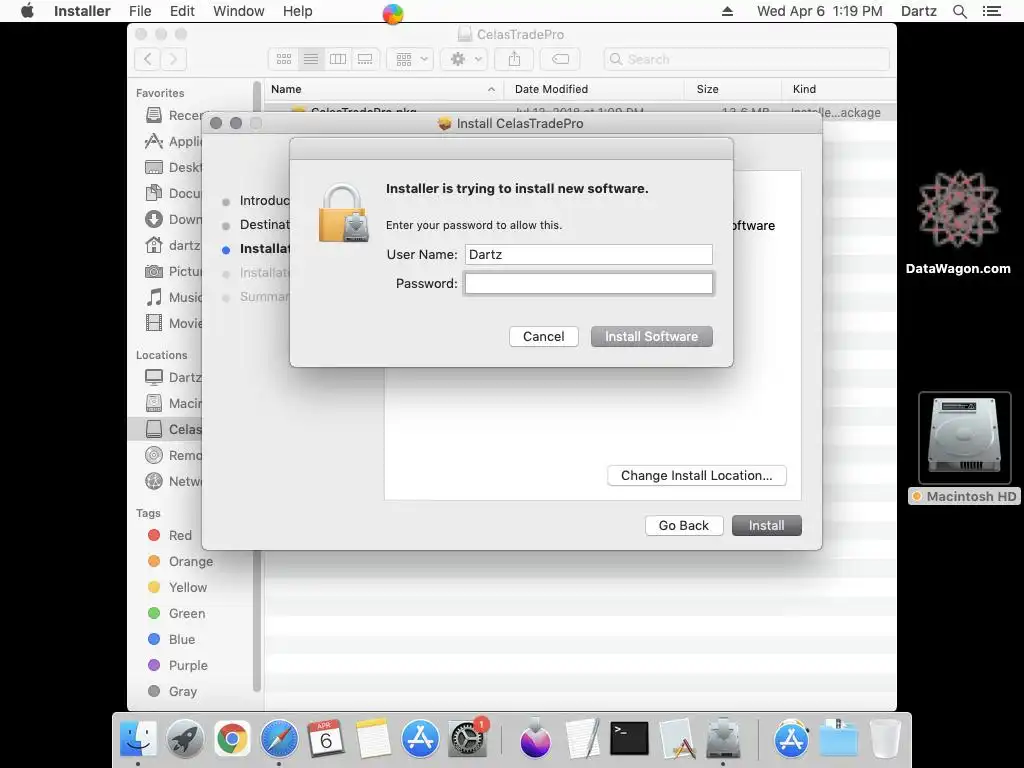Screen dimensions: 1024x768
Task: Select Purple tag in Finder sidebar
Action: pos(178,665)
